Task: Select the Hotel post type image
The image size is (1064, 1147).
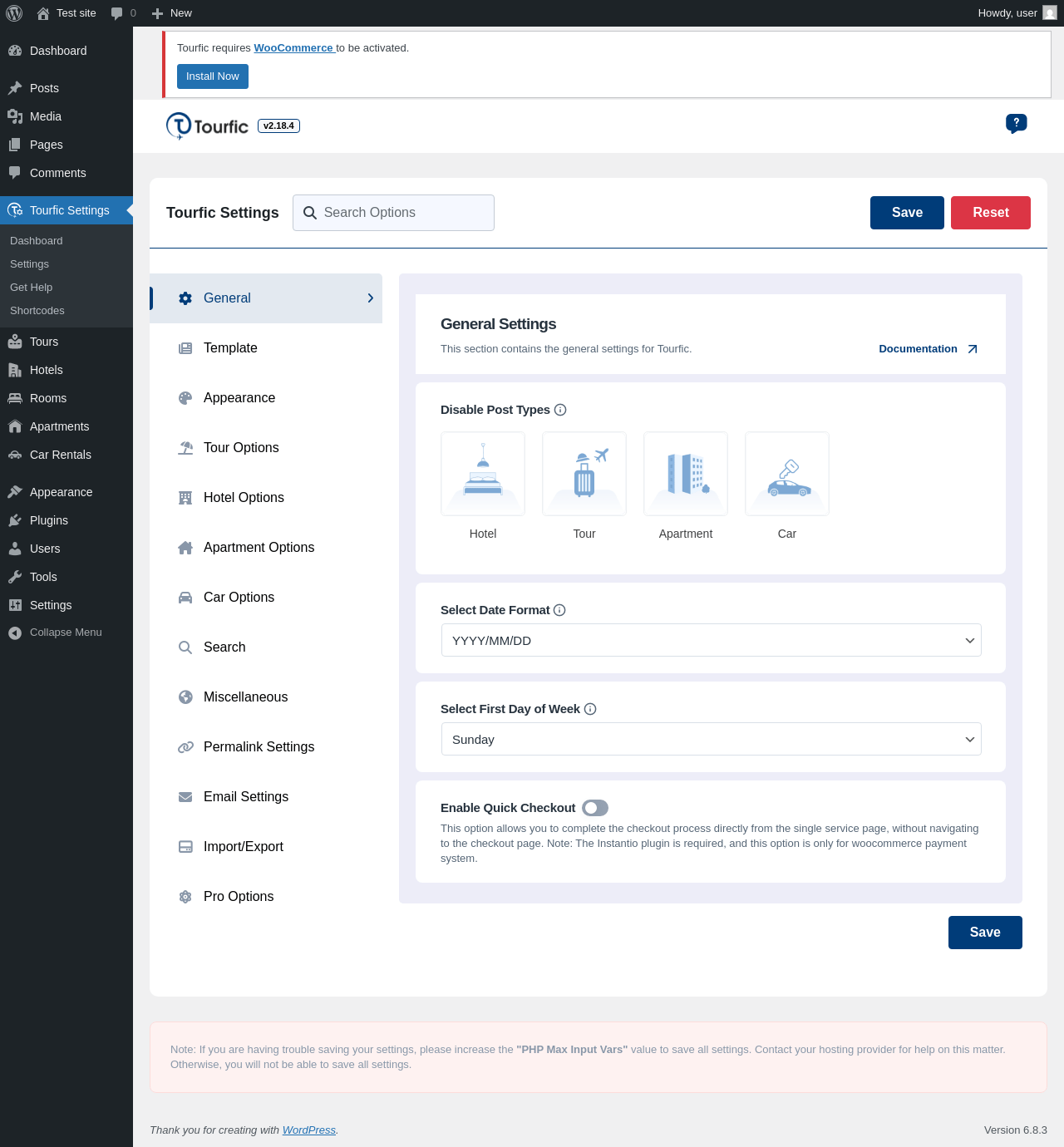Action: 483,474
